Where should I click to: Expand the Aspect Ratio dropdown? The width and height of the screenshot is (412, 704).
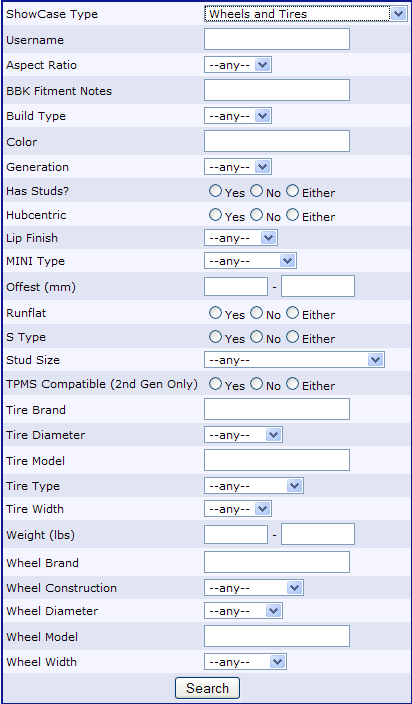pos(238,65)
